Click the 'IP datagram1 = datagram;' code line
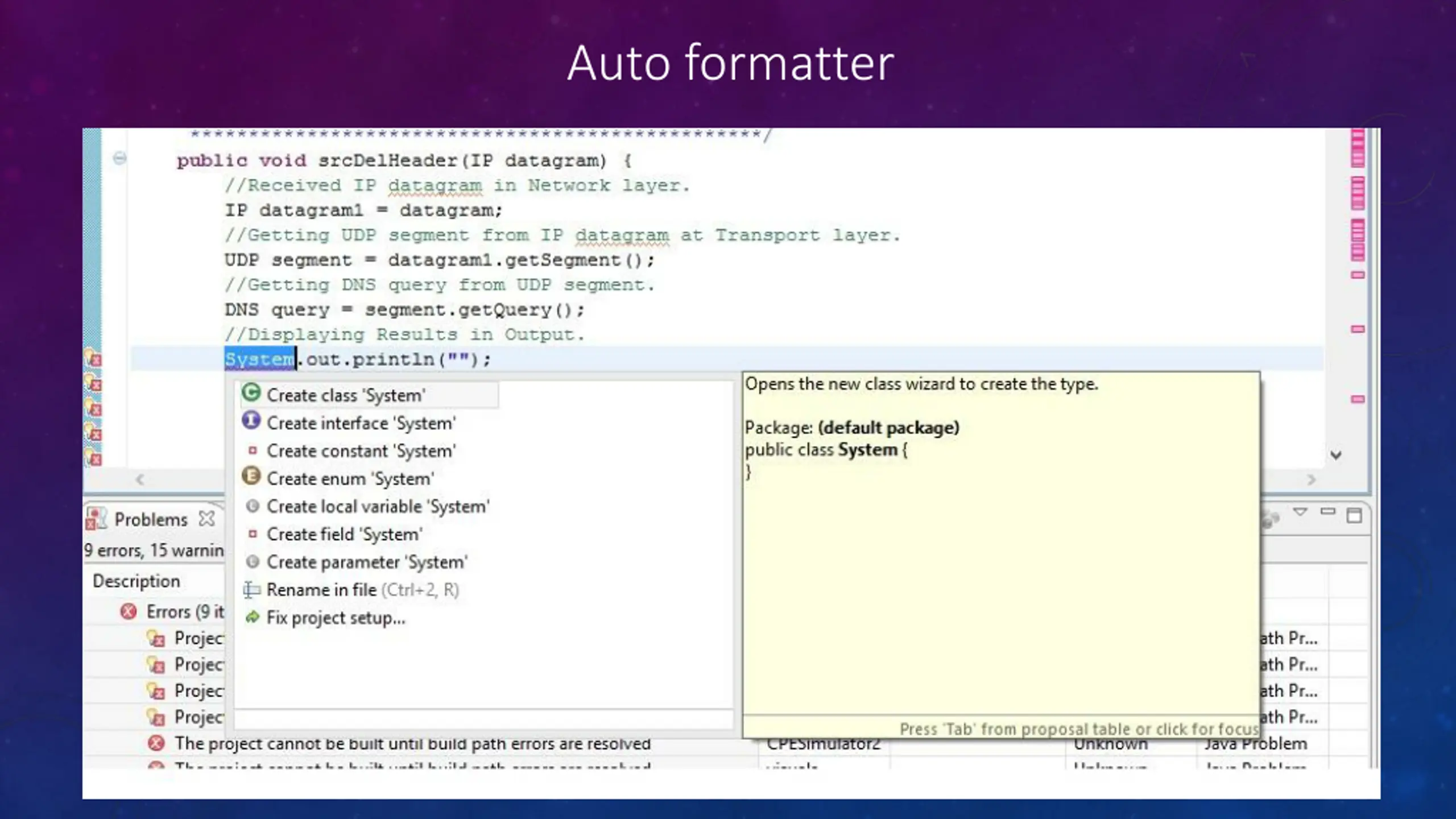Viewport: 1456px width, 819px height. pos(364,210)
